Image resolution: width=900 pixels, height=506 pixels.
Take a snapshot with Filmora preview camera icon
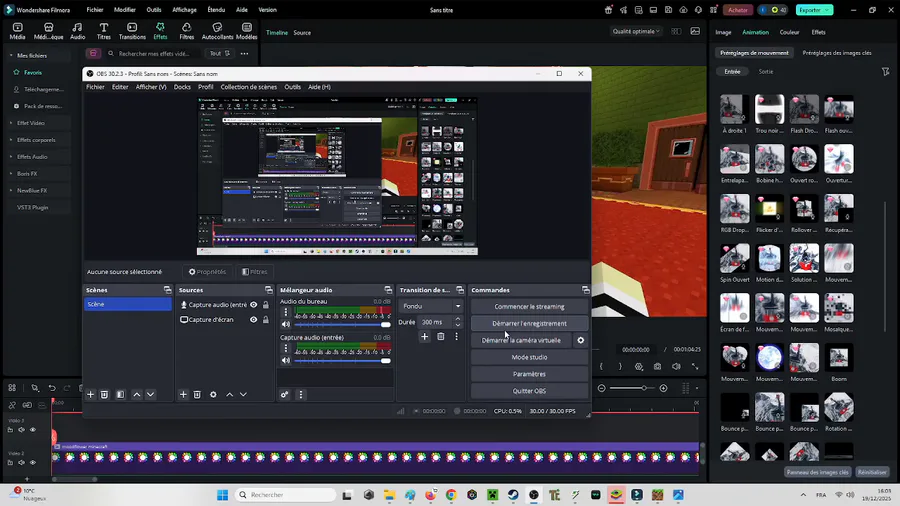[657, 367]
